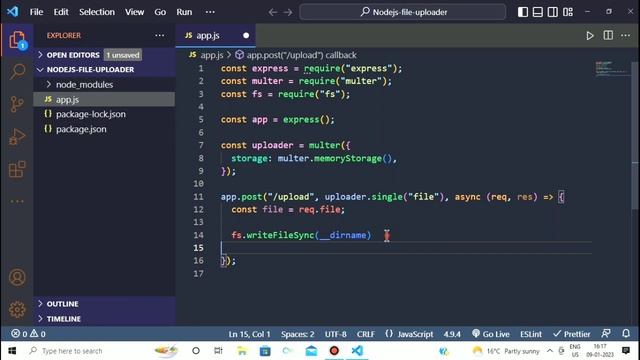Start Go Live server
The image size is (640, 360).
pyautogui.click(x=491, y=334)
